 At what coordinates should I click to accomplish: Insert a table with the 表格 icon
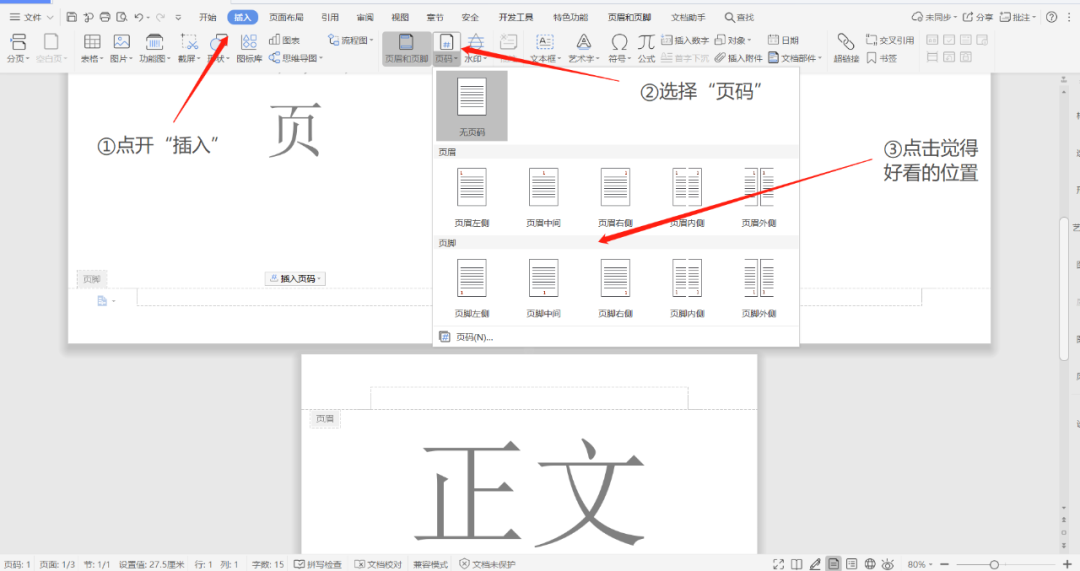point(92,48)
